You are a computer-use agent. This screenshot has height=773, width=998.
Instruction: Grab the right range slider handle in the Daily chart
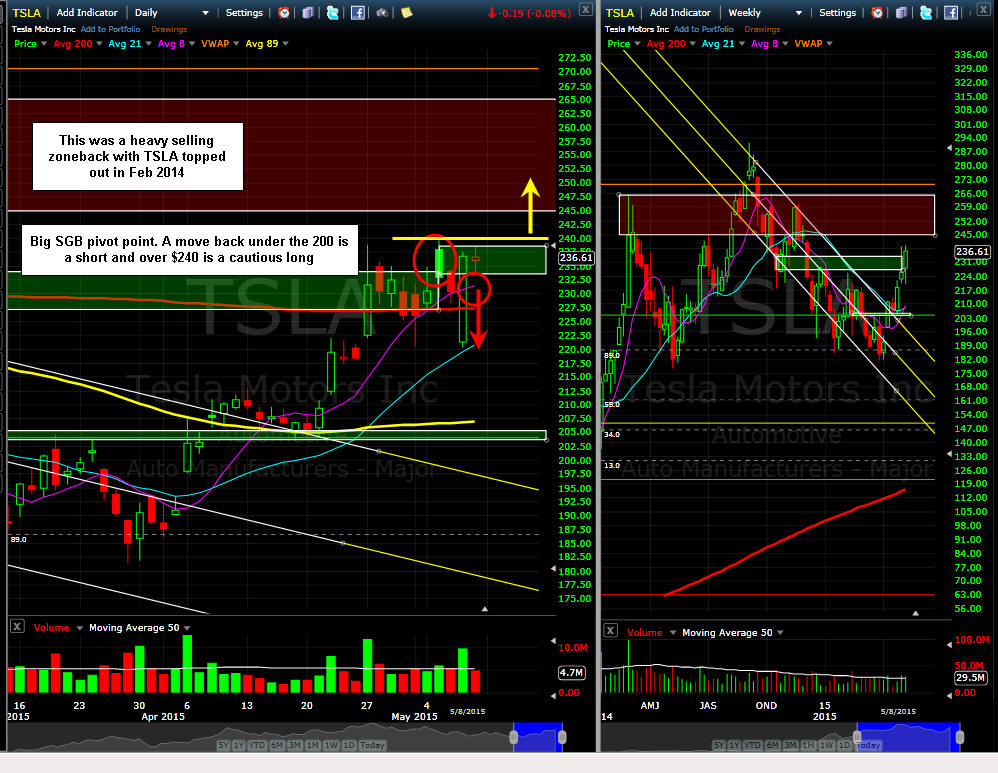click(562, 737)
